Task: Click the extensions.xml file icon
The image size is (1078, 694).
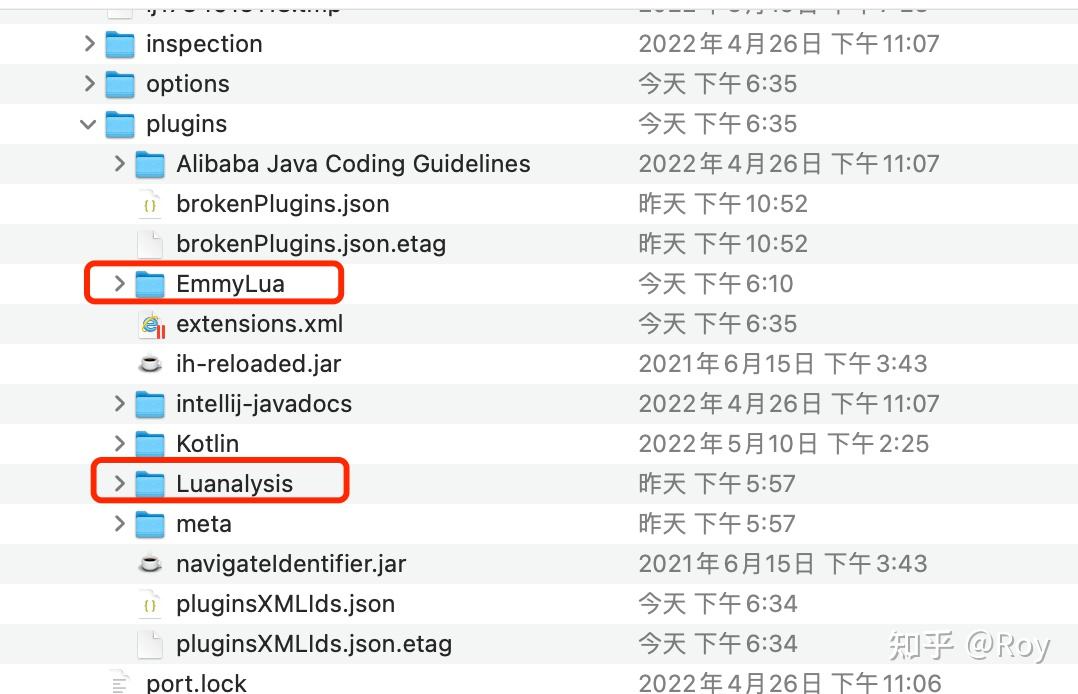Action: tap(150, 323)
